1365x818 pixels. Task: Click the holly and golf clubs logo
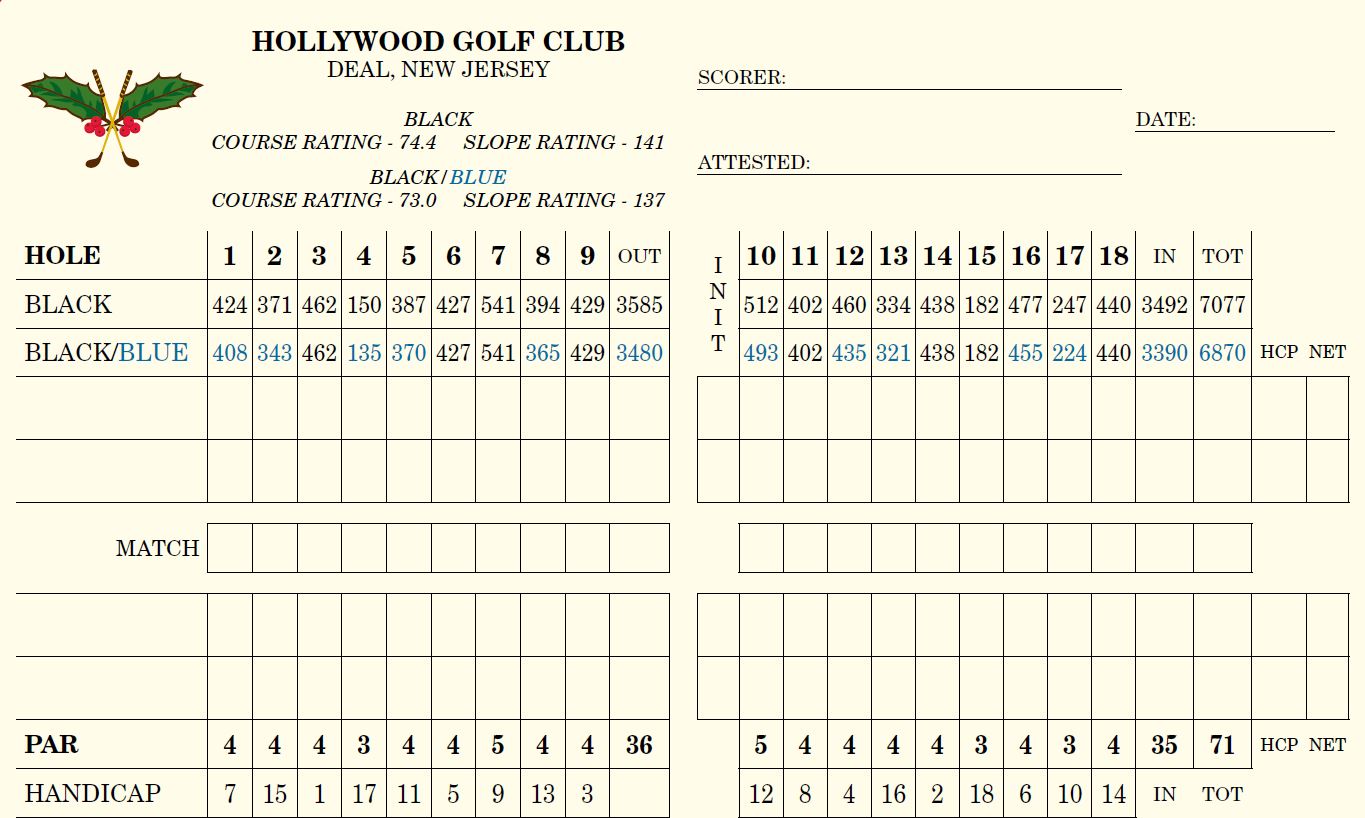point(112,117)
